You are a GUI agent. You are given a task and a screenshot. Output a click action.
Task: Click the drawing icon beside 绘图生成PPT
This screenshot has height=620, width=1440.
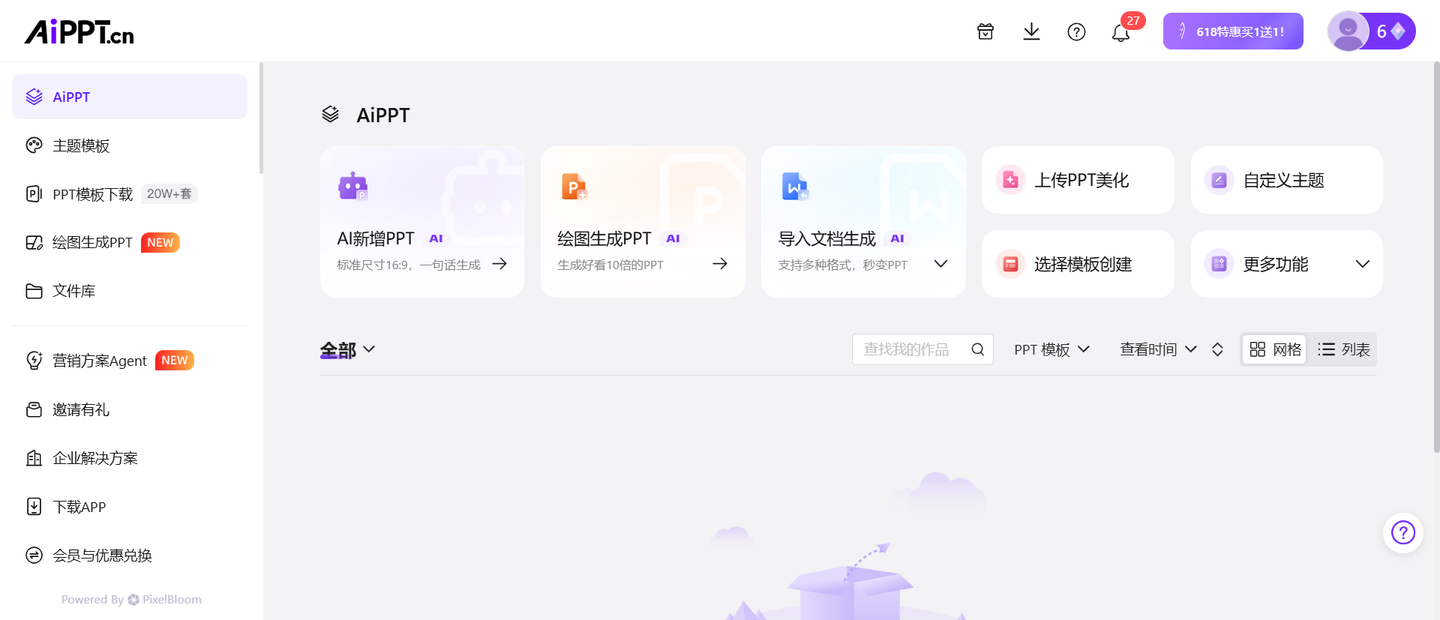[34, 242]
